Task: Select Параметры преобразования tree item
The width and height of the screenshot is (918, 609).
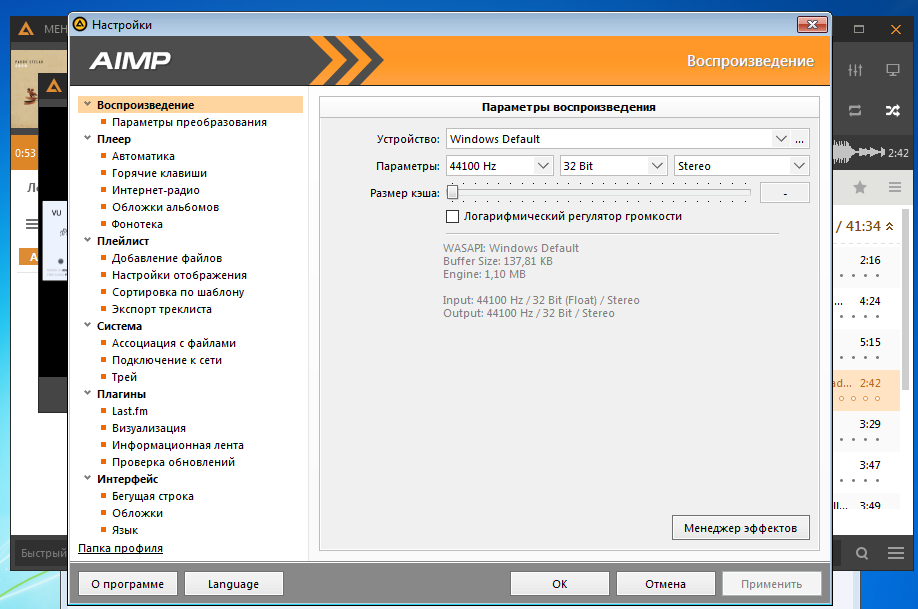Action: pos(189,122)
